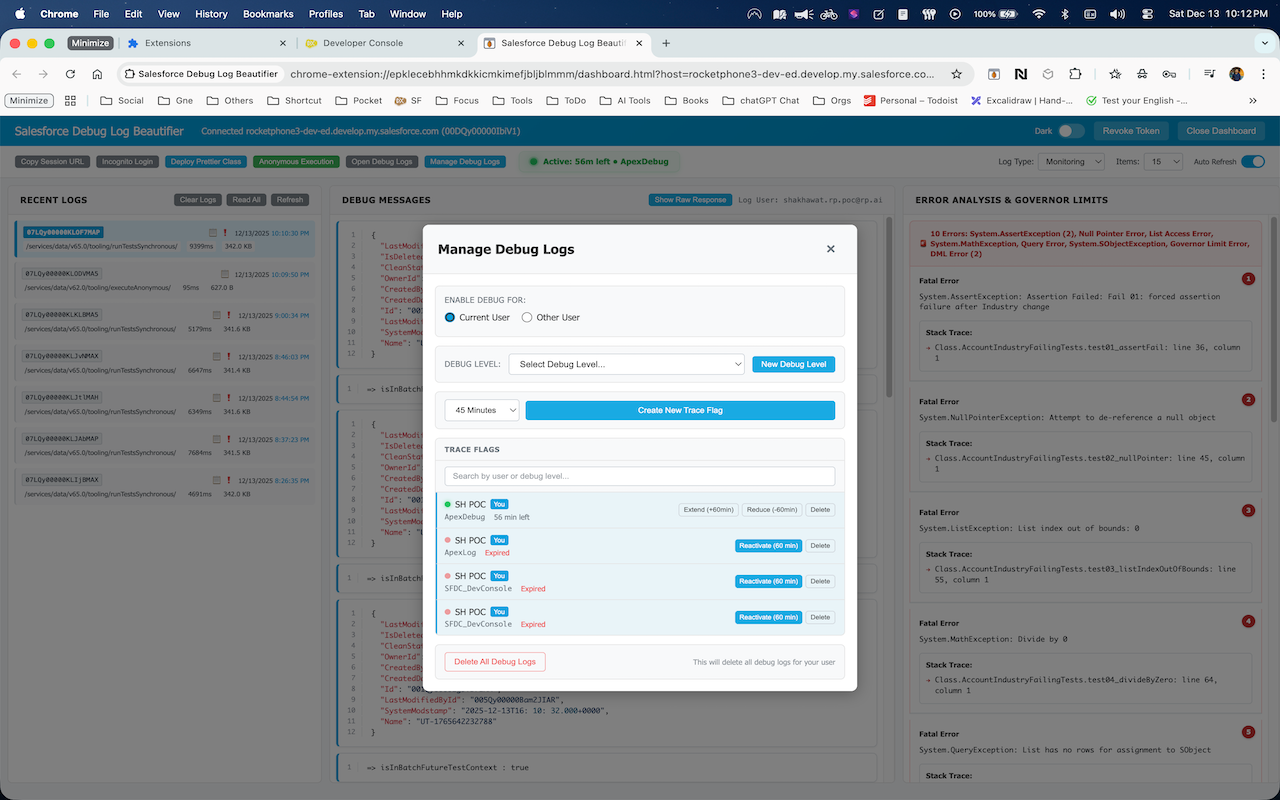
Task: Click the Refresh icon in Recent Logs panel
Action: pyautogui.click(x=289, y=199)
